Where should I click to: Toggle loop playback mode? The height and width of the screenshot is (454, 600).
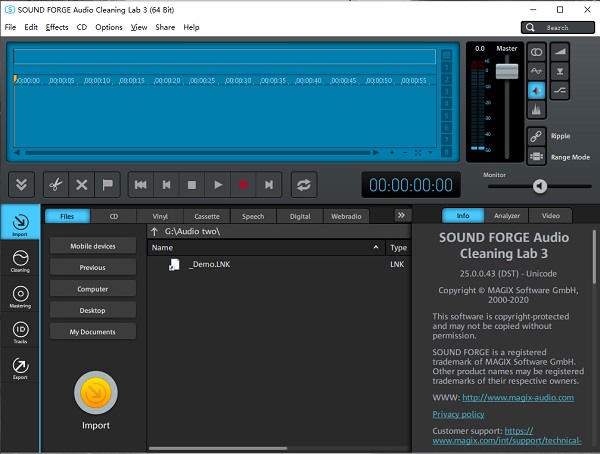tap(304, 185)
